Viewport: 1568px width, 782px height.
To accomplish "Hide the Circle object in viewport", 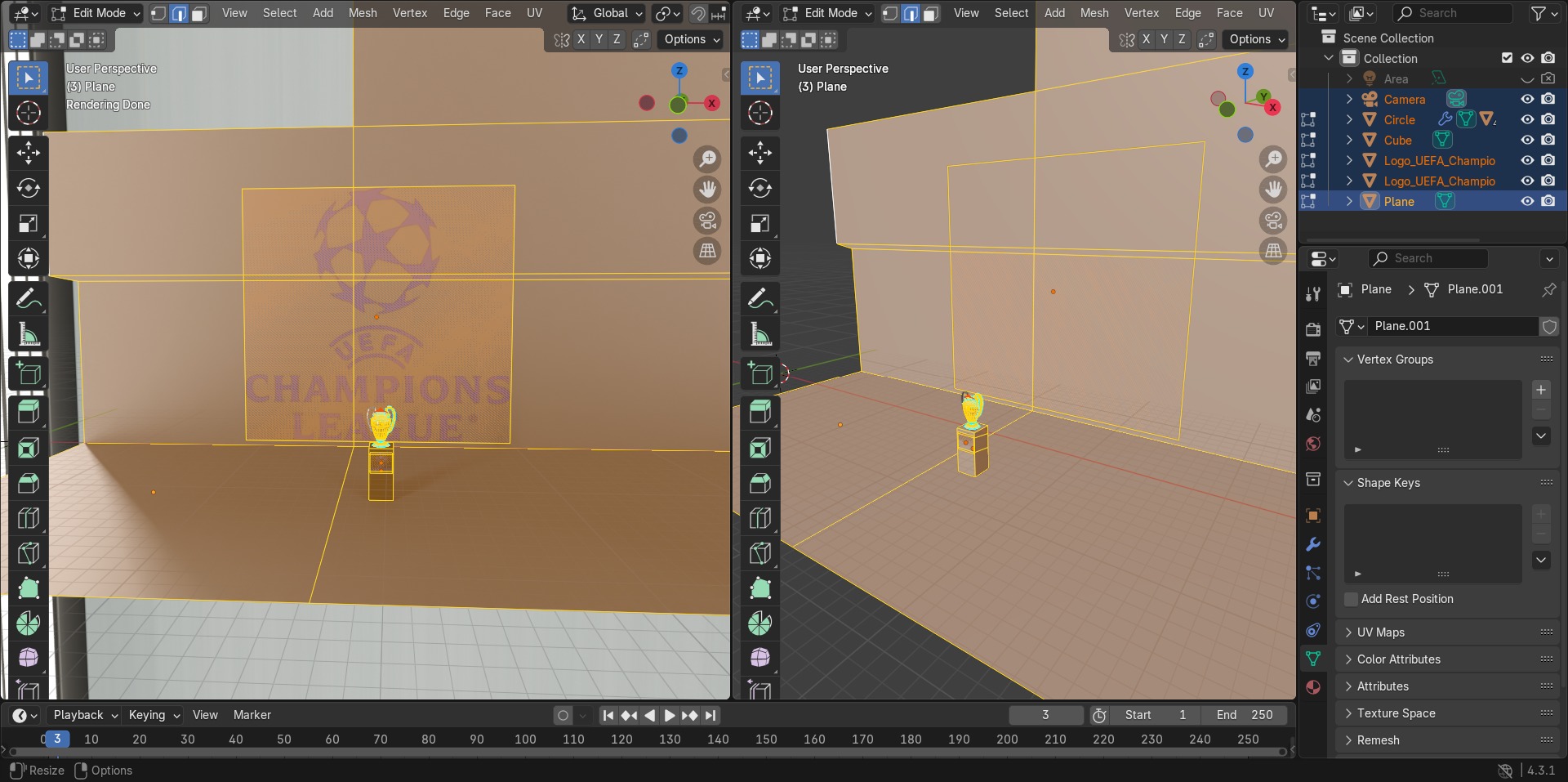I will tap(1527, 119).
